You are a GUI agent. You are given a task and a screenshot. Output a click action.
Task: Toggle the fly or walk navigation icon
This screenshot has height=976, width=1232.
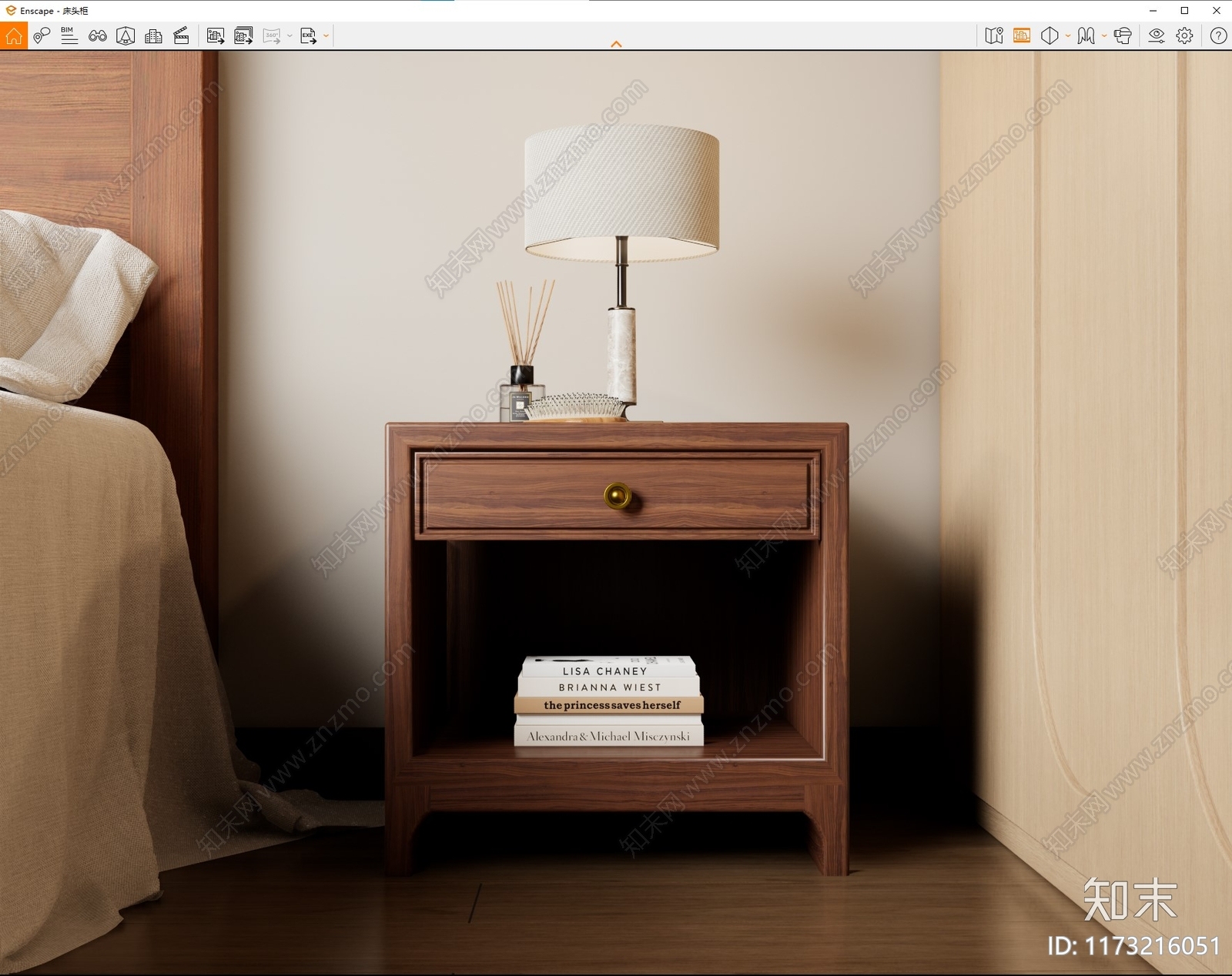[1086, 35]
